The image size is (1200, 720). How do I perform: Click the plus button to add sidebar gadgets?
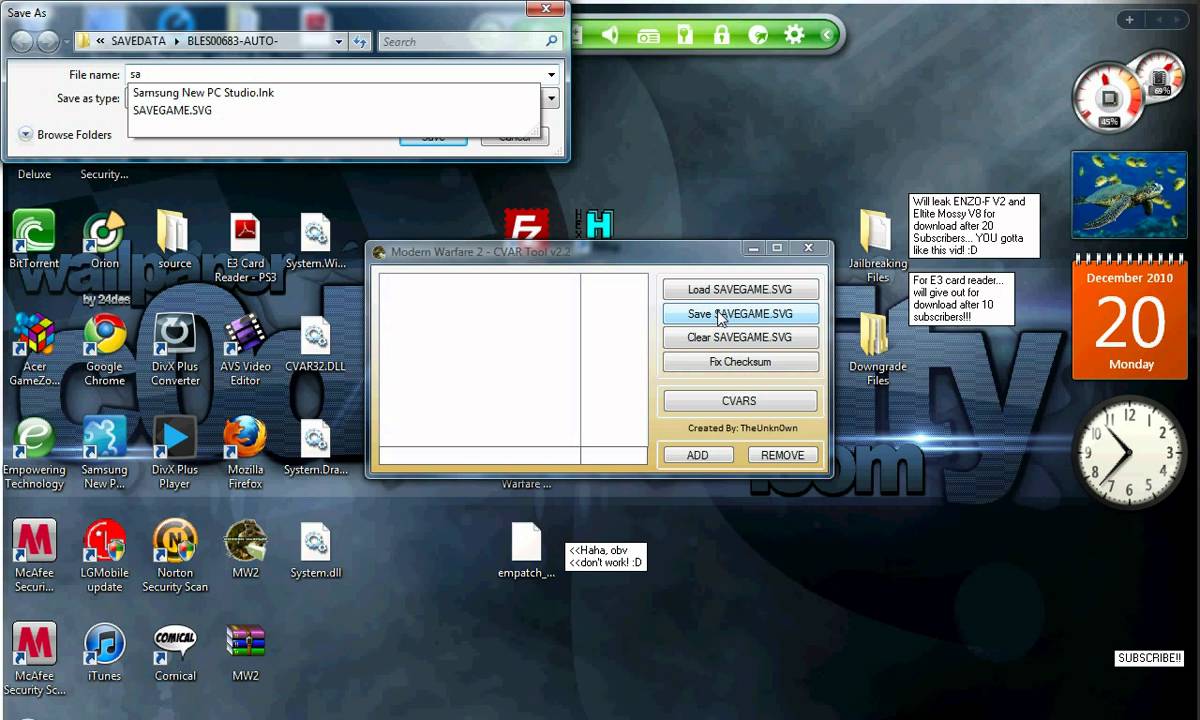1130,20
